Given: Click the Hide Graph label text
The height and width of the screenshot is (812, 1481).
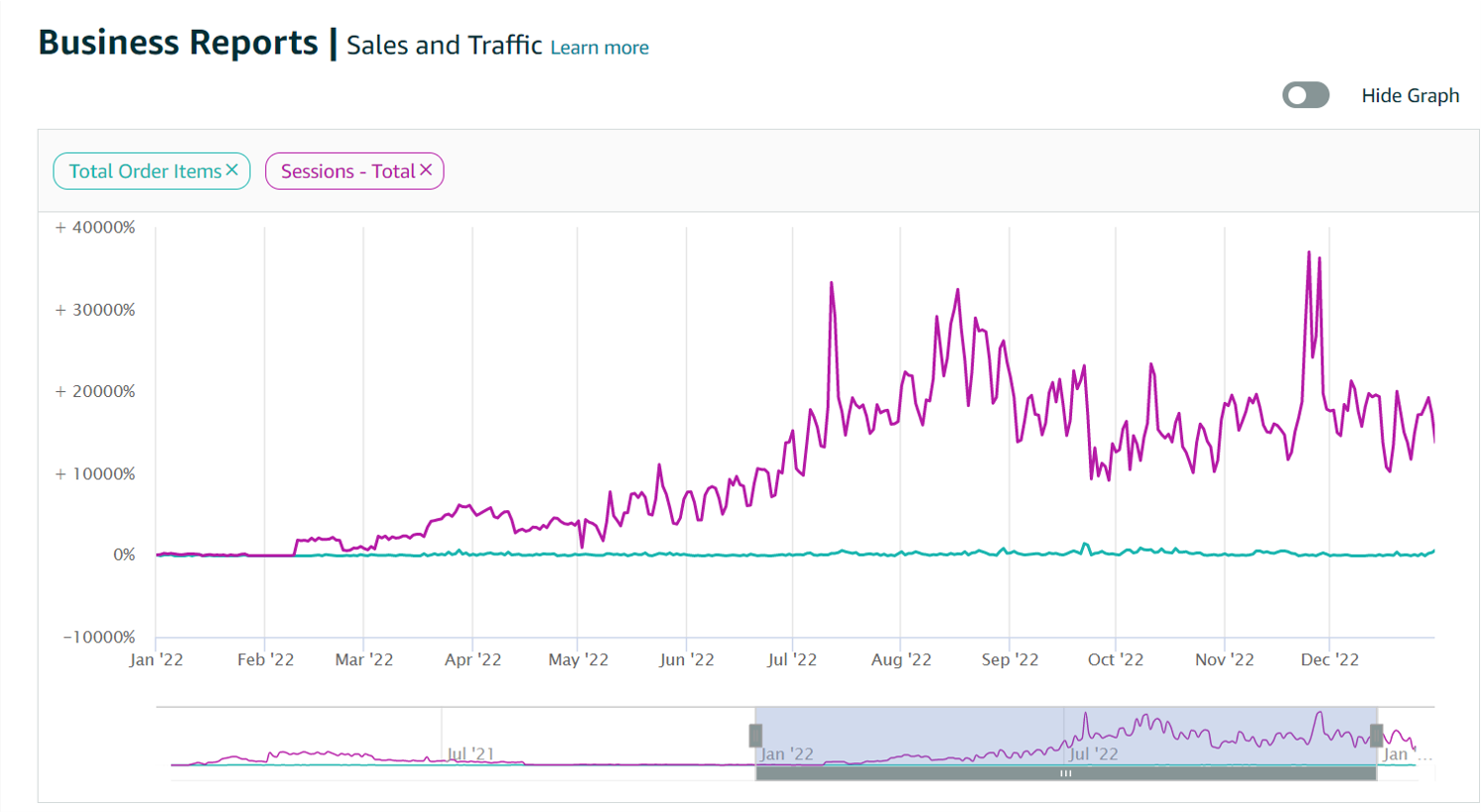Looking at the screenshot, I should (1411, 95).
